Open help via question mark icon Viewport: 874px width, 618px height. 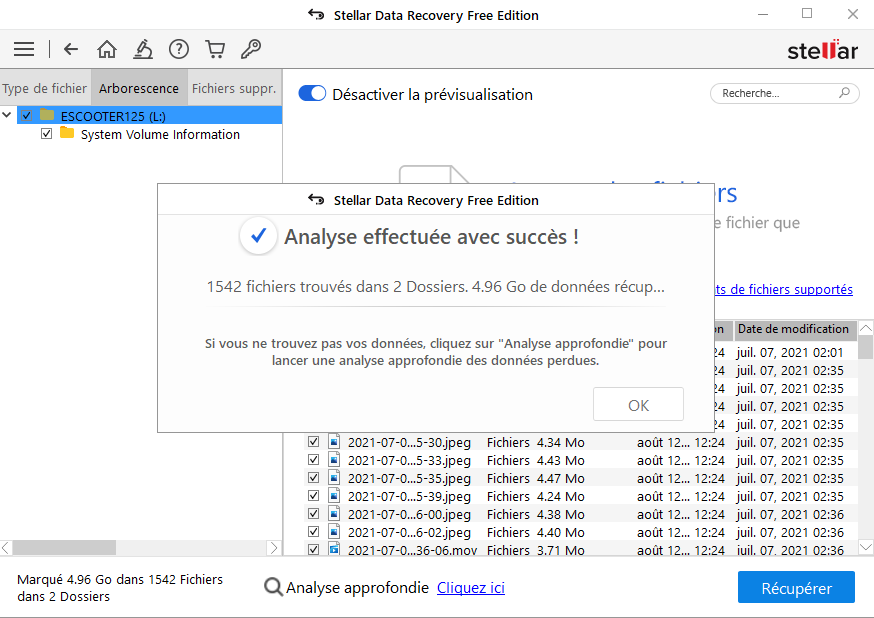coord(179,48)
